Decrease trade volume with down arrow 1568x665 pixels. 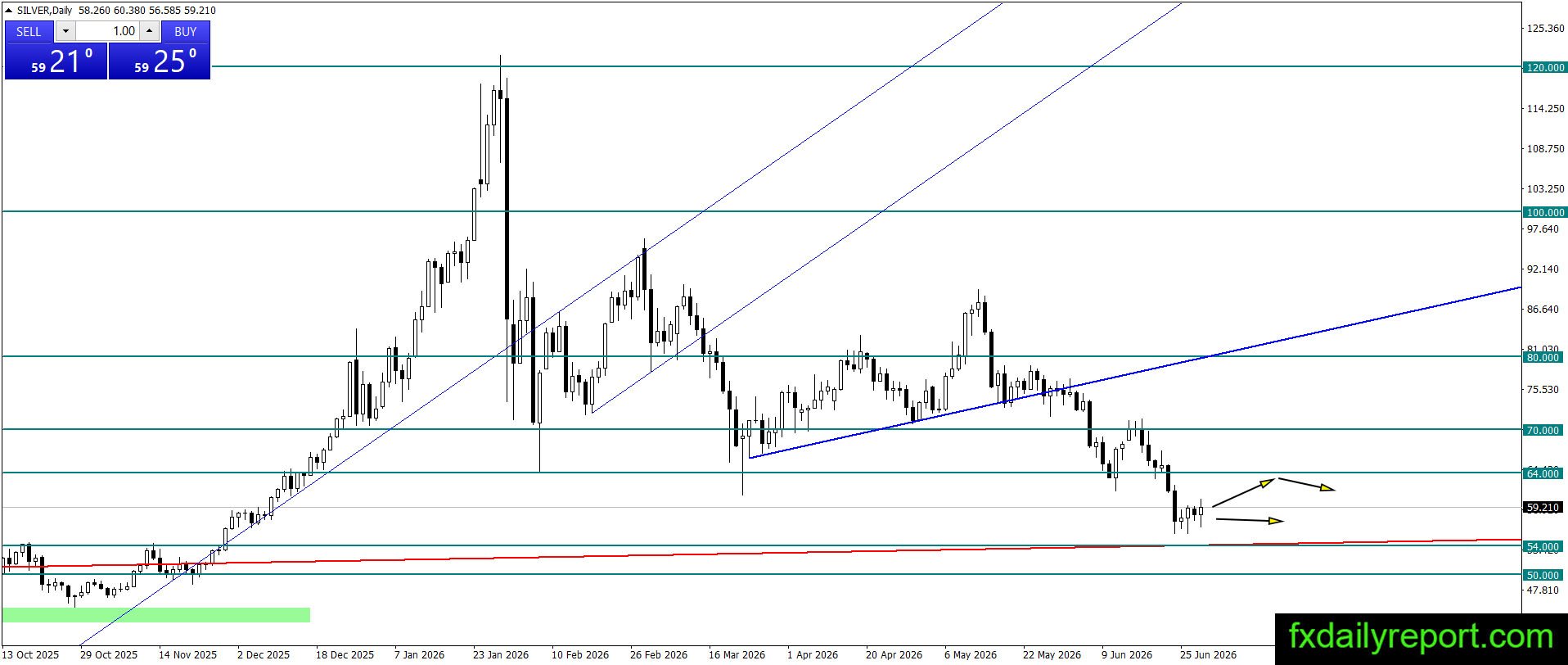coord(66,31)
